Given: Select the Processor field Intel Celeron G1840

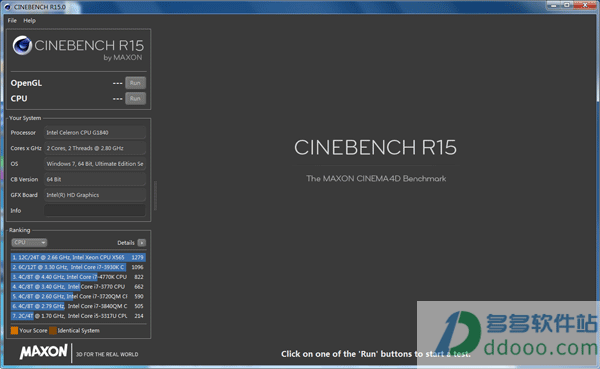Looking at the screenshot, I should click(95, 132).
